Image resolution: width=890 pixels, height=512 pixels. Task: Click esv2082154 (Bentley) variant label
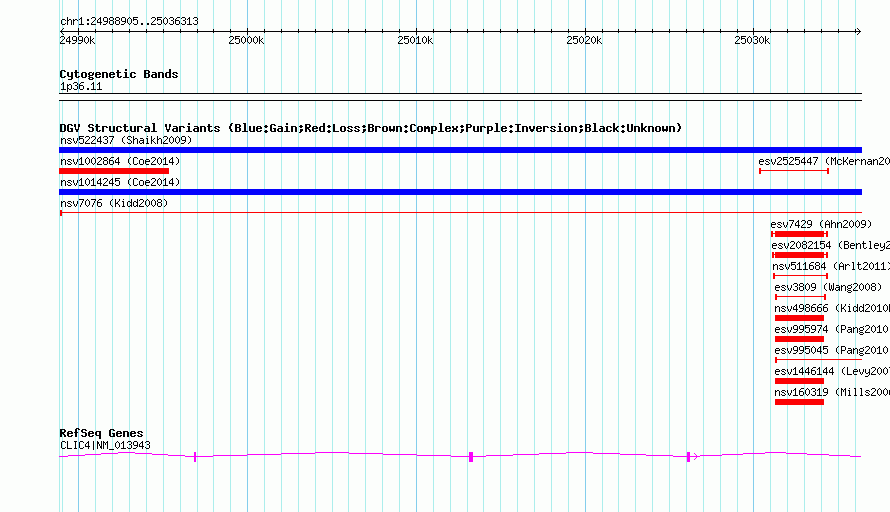[x=830, y=245]
